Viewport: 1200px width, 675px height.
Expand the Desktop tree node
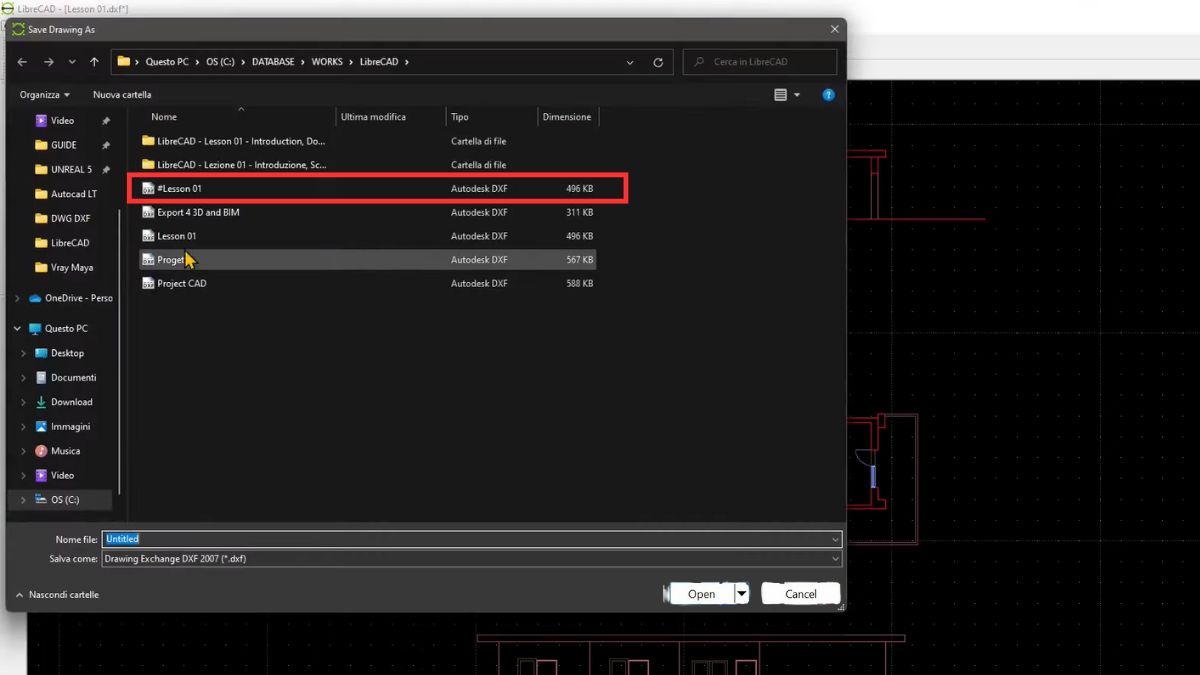point(24,353)
